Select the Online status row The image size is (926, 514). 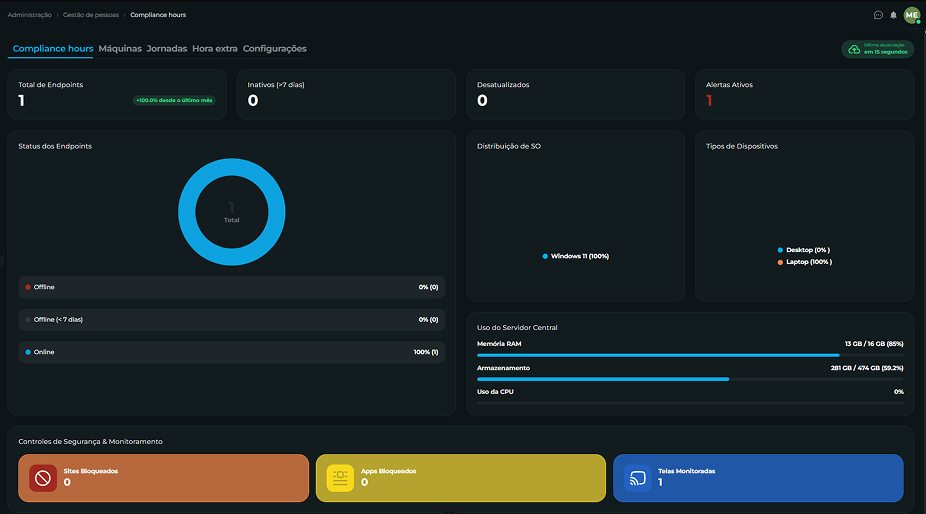coord(232,352)
